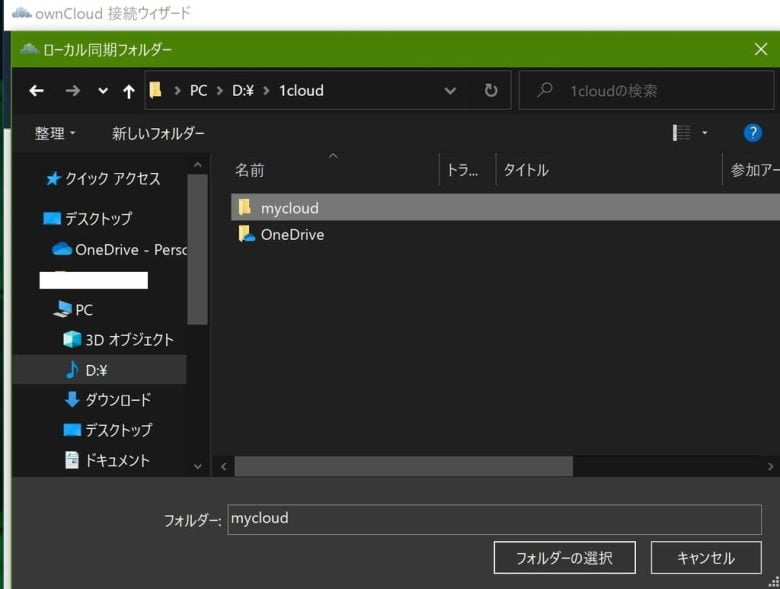Image resolution: width=780 pixels, height=589 pixels.
Task: Click the フォルダー name input field
Action: [x=494, y=519]
